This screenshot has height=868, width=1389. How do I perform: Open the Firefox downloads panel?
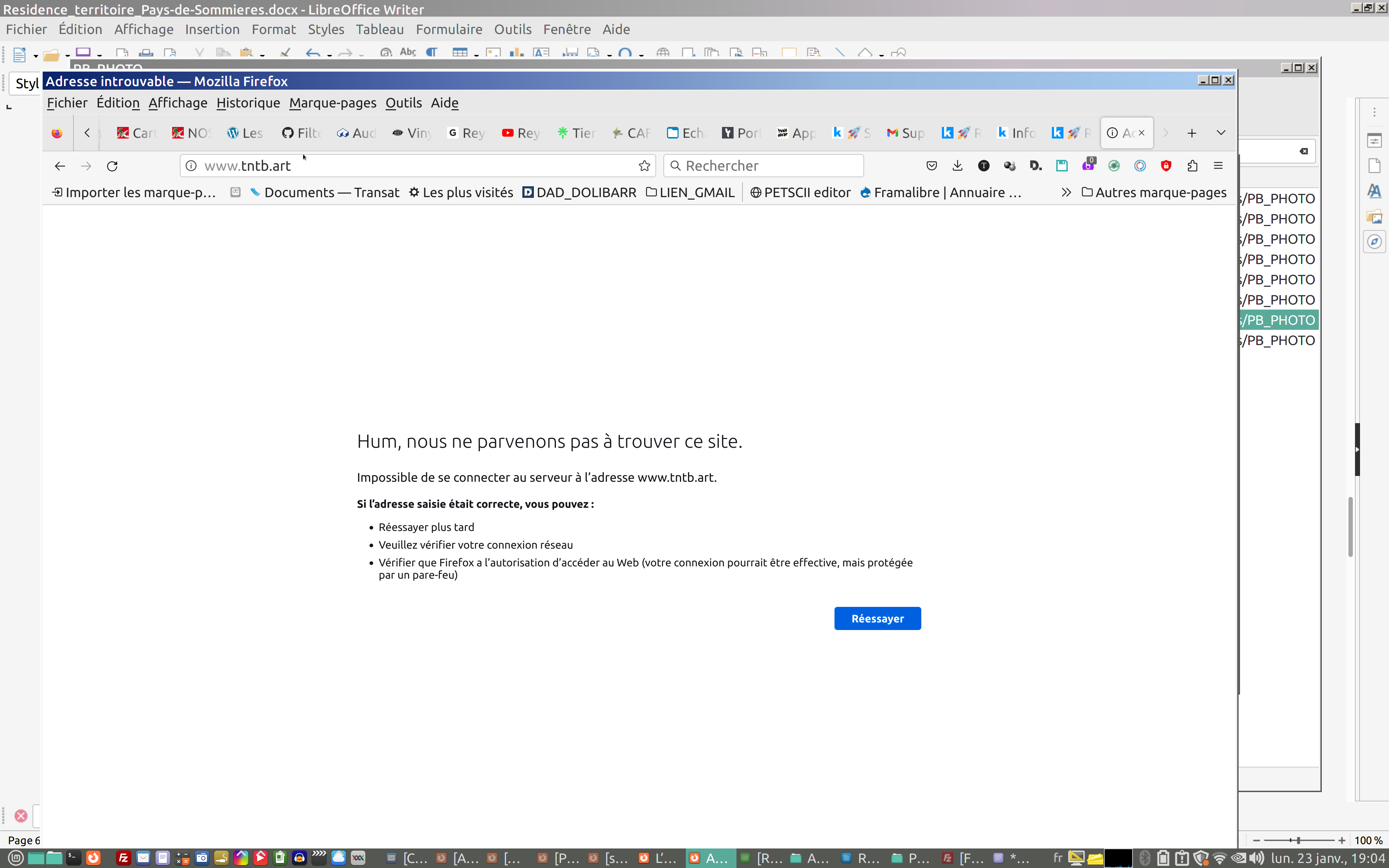pos(957,166)
